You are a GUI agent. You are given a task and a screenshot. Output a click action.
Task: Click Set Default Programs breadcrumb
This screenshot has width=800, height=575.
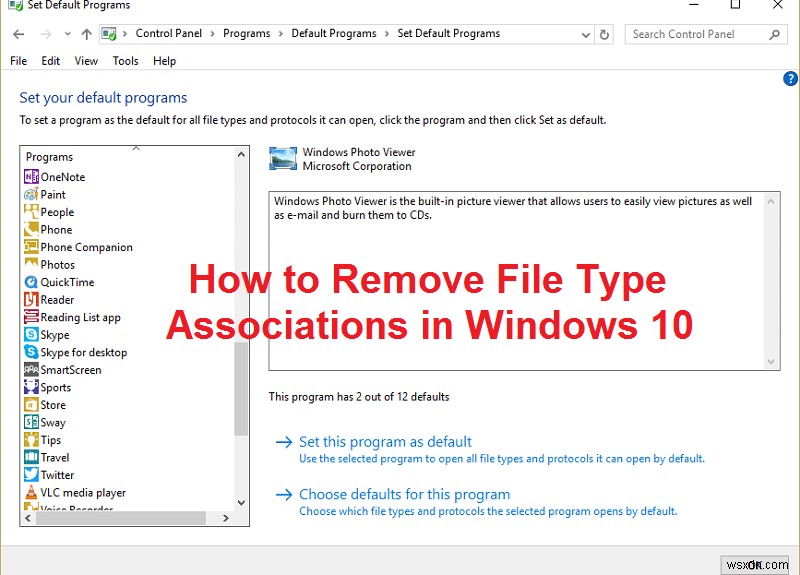tap(448, 34)
